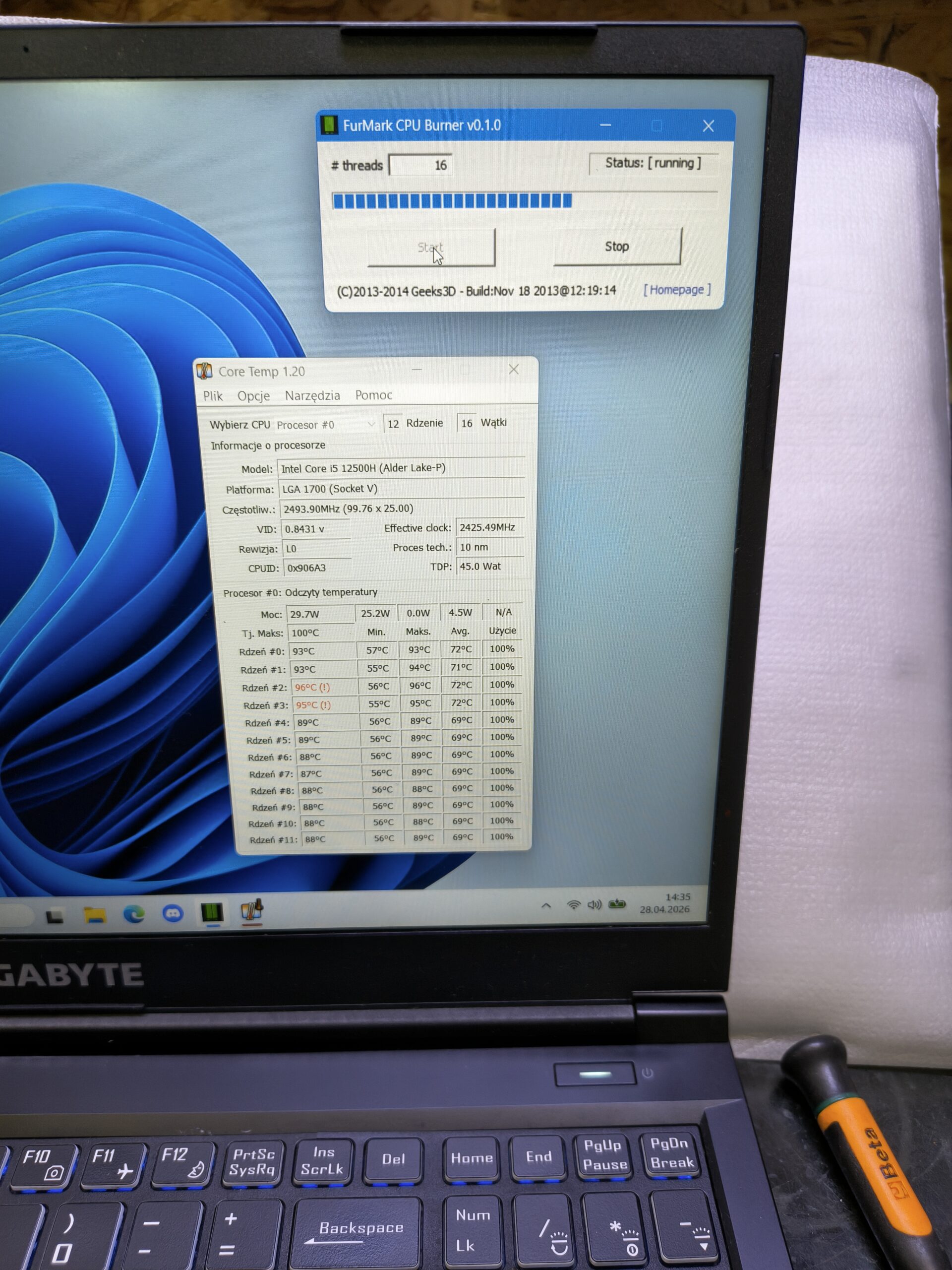Close the FurMark CPU Burner window

point(708,126)
